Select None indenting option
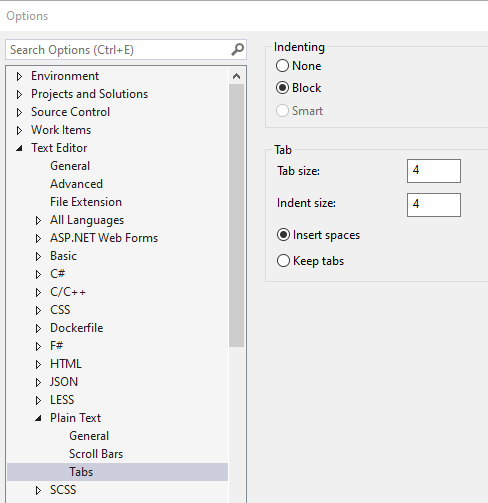The height and width of the screenshot is (503, 488). tap(282, 66)
